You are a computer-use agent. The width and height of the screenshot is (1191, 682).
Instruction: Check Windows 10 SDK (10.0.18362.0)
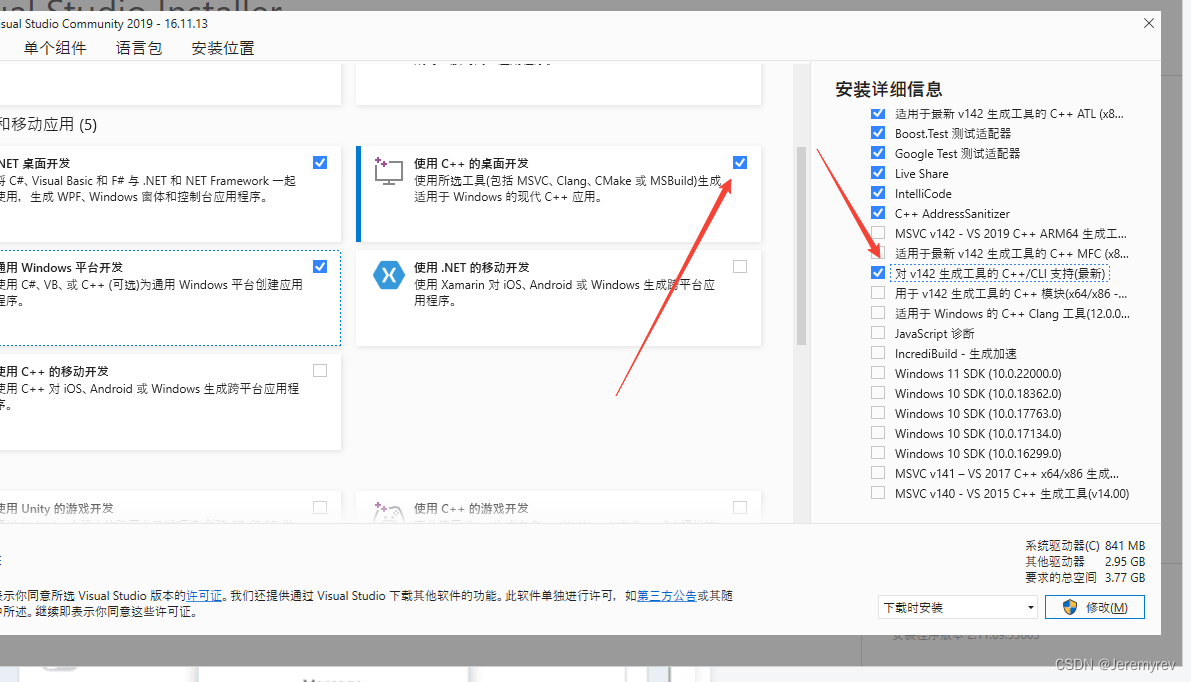pos(878,393)
